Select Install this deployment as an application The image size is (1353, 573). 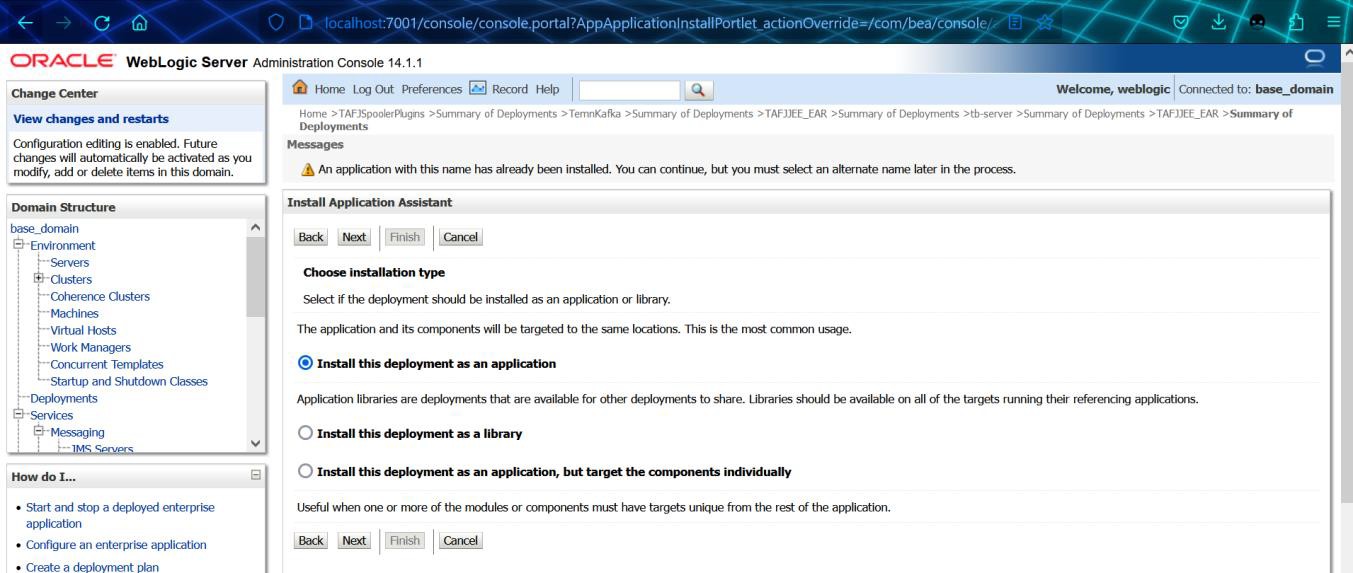[306, 363]
